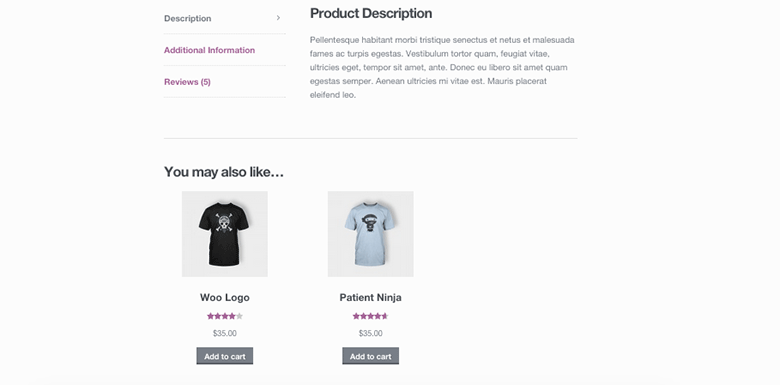Select the black Woo Logo t-shirt image
780x385 pixels.
pos(225,234)
